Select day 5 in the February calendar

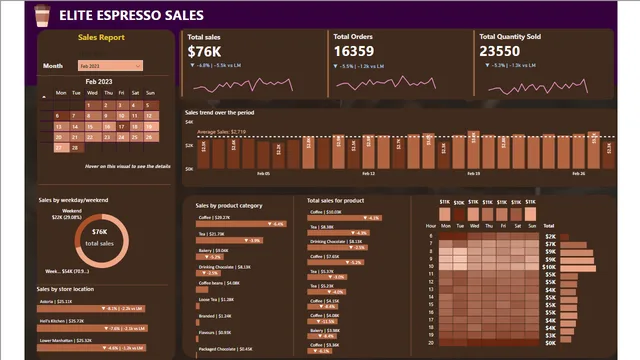point(151,105)
